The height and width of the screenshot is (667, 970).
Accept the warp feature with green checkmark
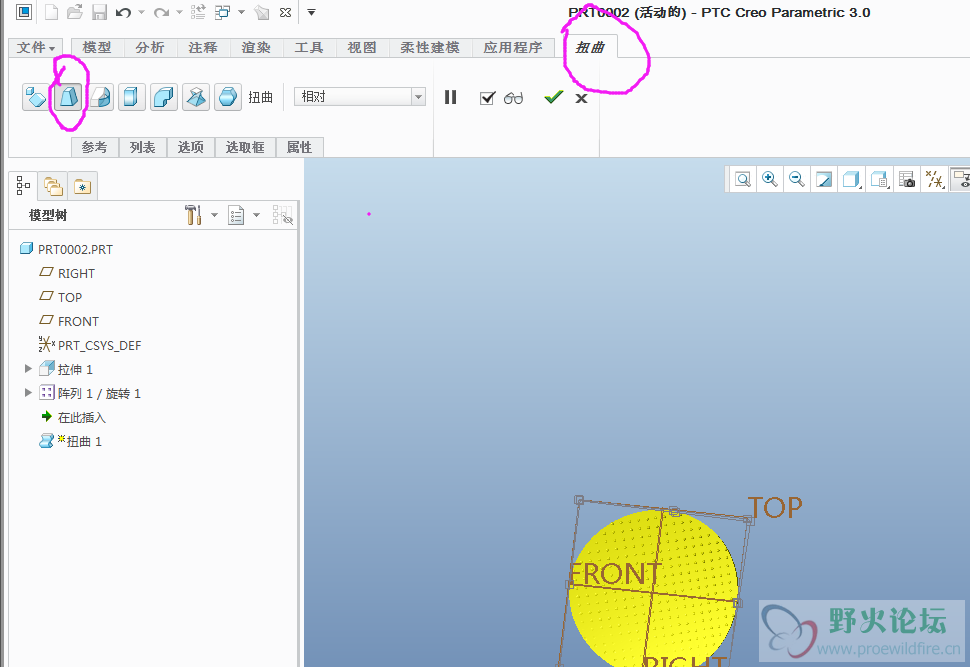pyautogui.click(x=554, y=97)
